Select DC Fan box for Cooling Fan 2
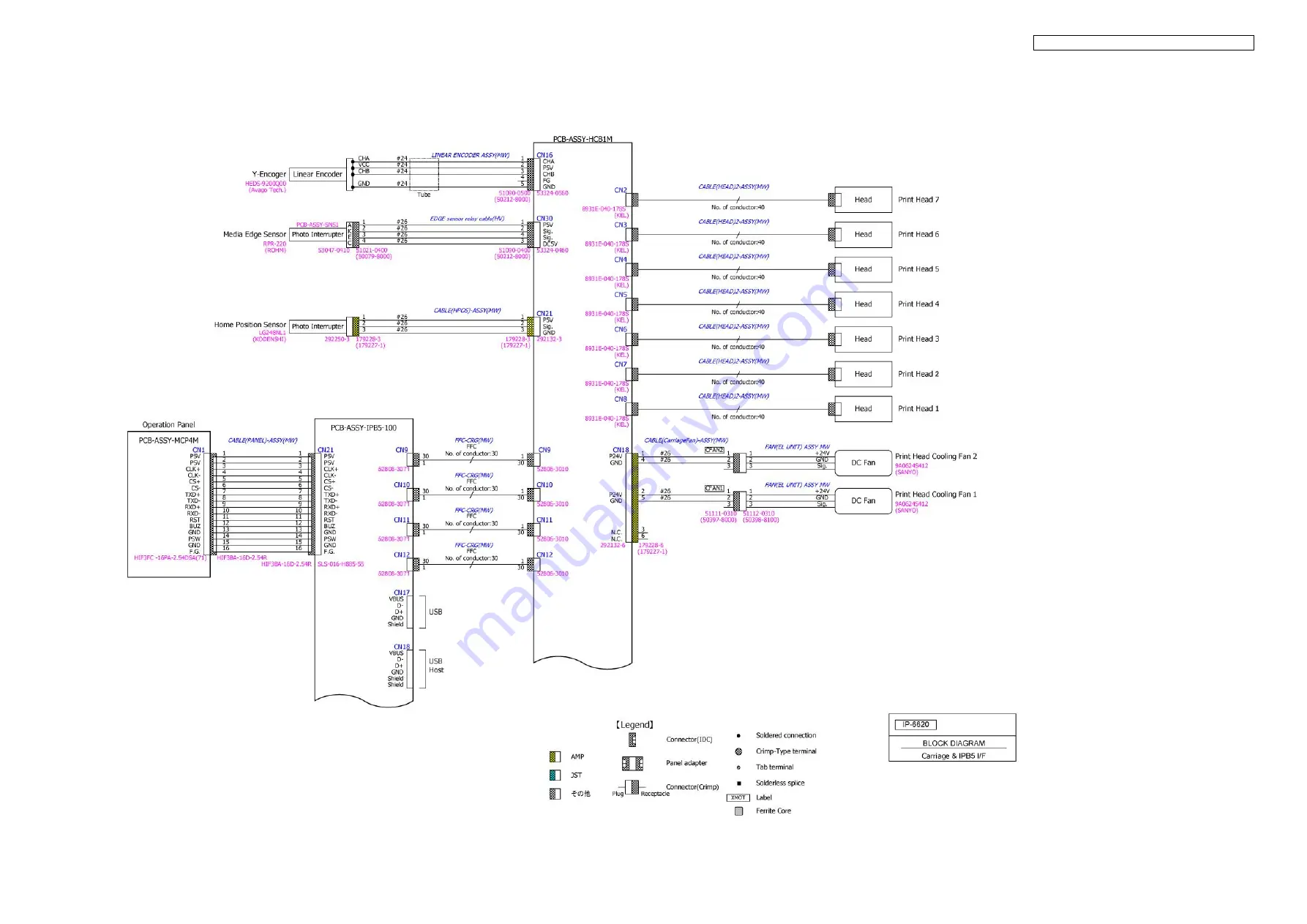The height and width of the screenshot is (924, 1307). (864, 462)
